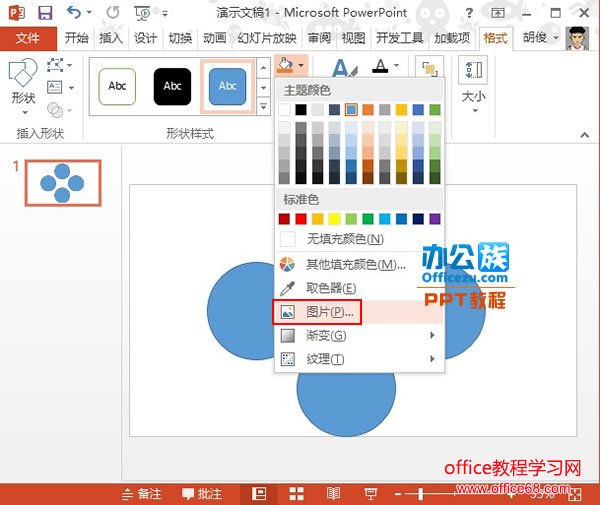Image resolution: width=600 pixels, height=505 pixels.
Task: Start slideshow from the quick access toolbar icon
Action: [142, 13]
